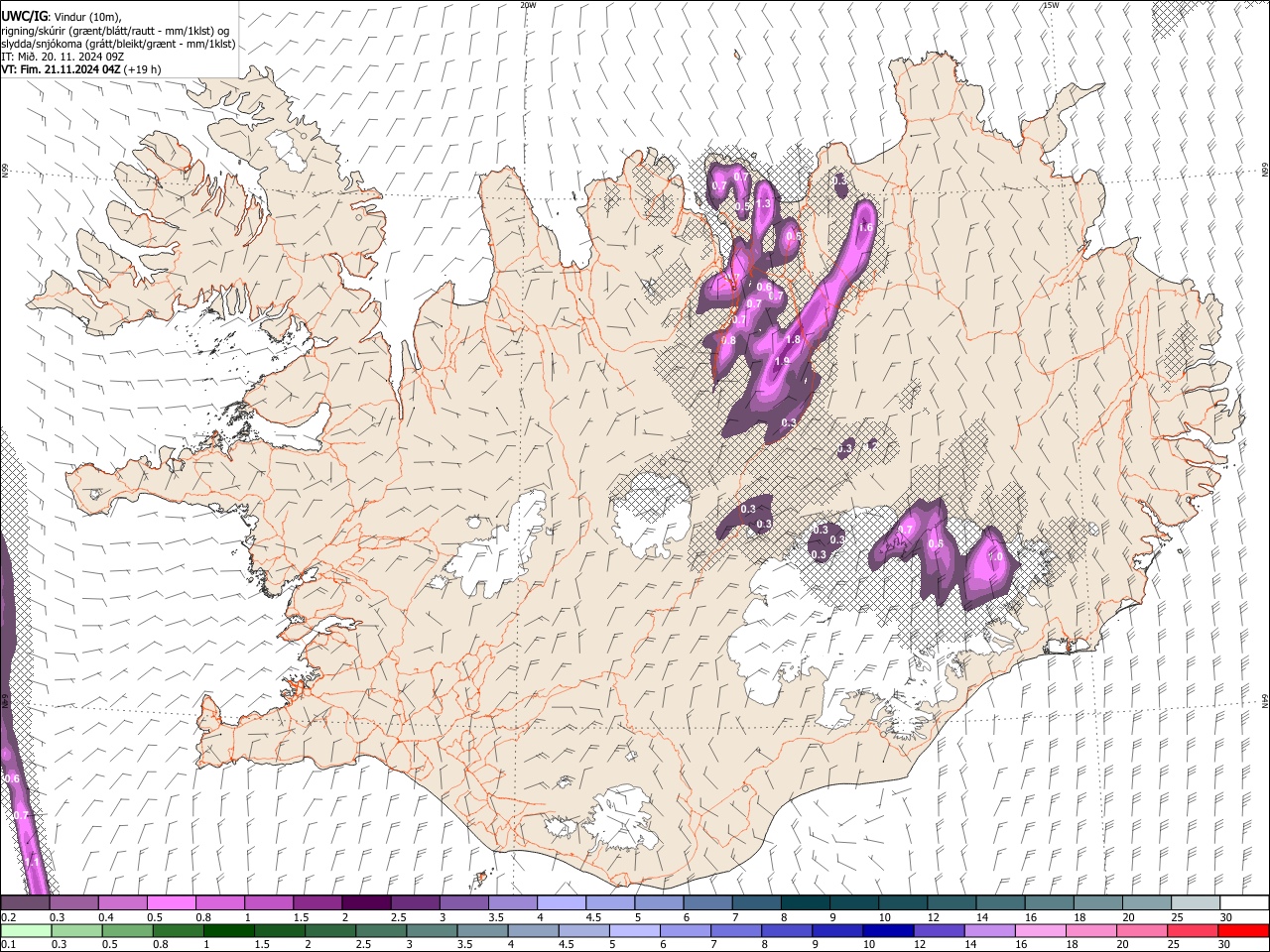Click the bright red swatch at 30
The height and width of the screenshot is (952, 1270).
click(x=1242, y=930)
